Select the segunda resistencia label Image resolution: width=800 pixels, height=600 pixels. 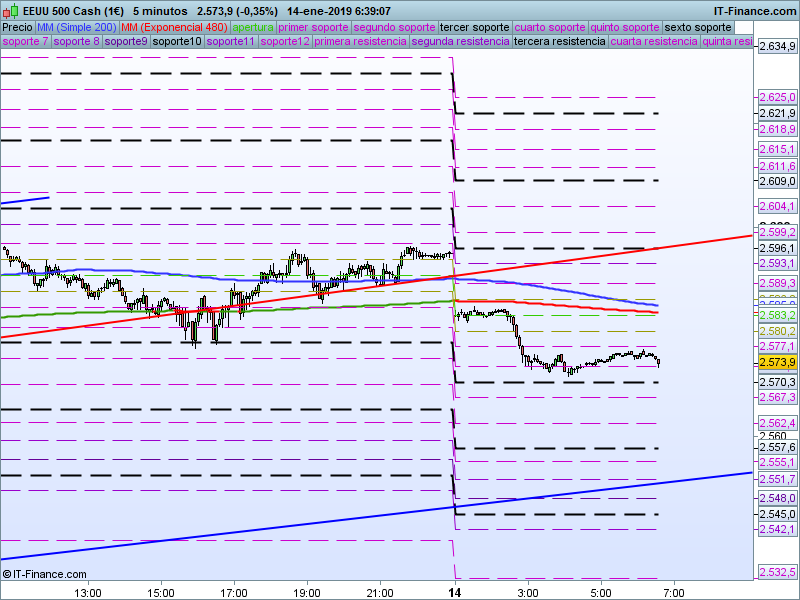[460, 41]
